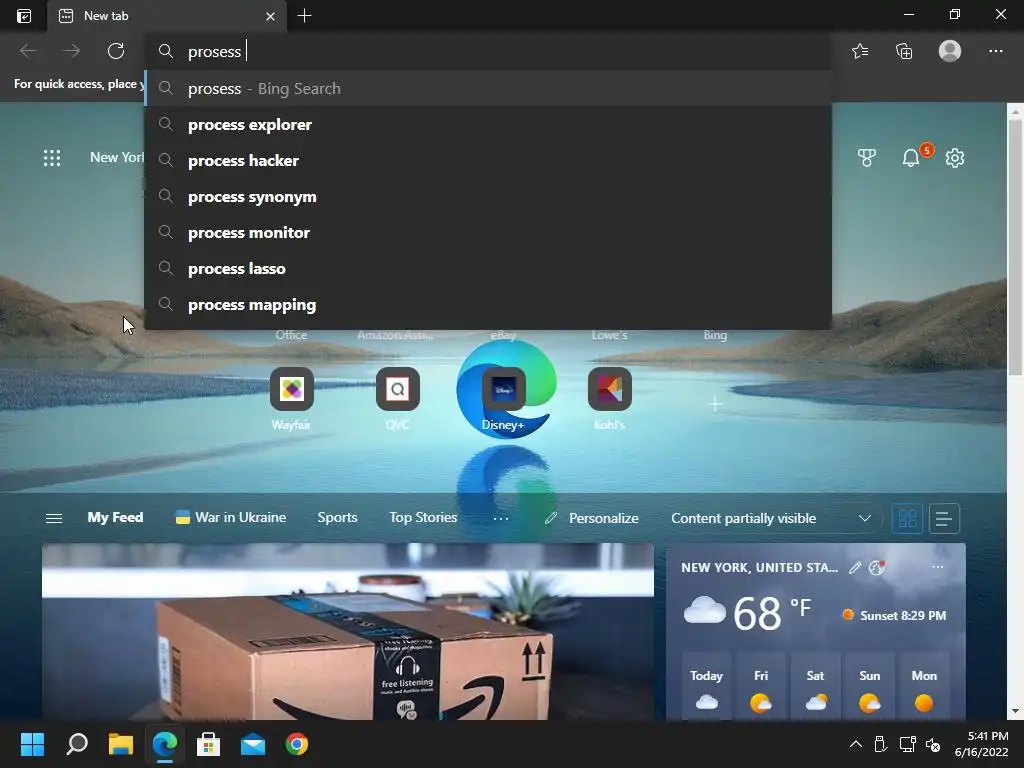Open the Rewards trophy icon
This screenshot has width=1024, height=768.
click(x=867, y=157)
